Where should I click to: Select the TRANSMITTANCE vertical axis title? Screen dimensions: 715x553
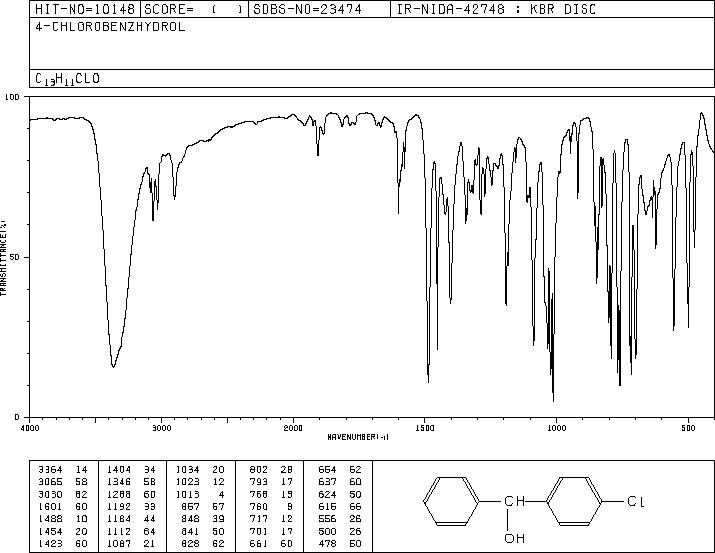click(3, 258)
